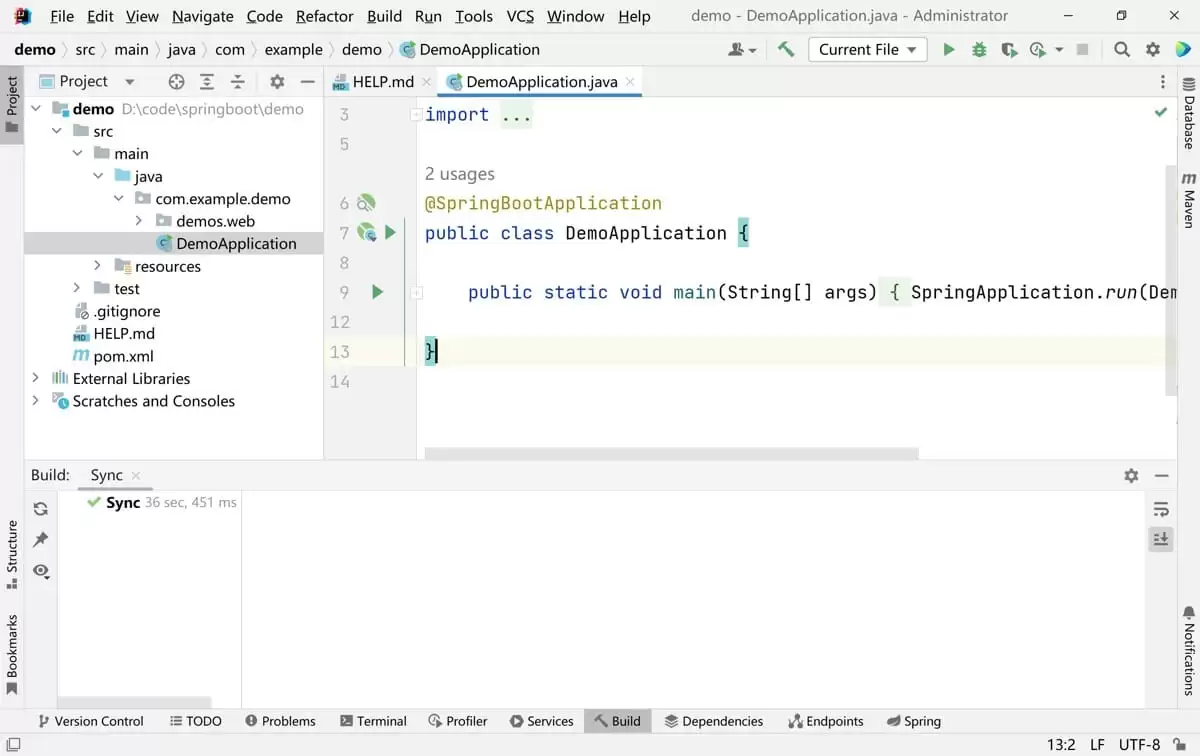Click the editor horizontal scrollbar

coord(671,453)
